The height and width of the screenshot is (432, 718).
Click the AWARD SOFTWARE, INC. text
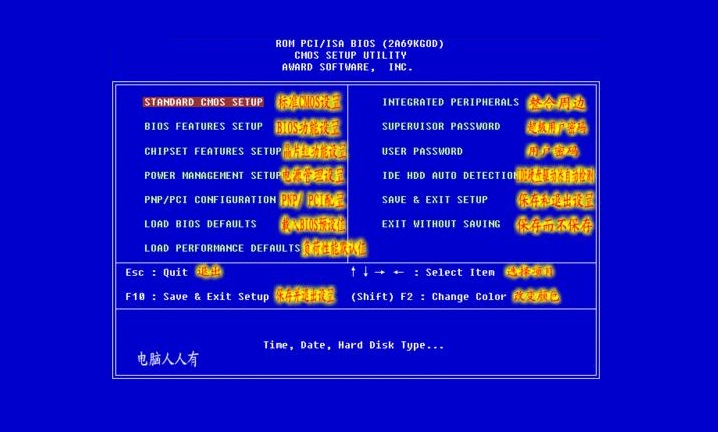347,67
